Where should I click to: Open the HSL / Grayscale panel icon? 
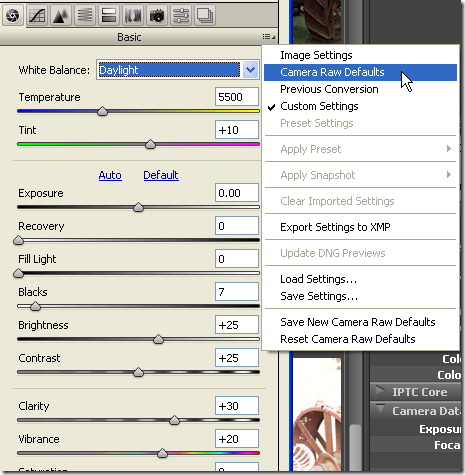pos(85,16)
